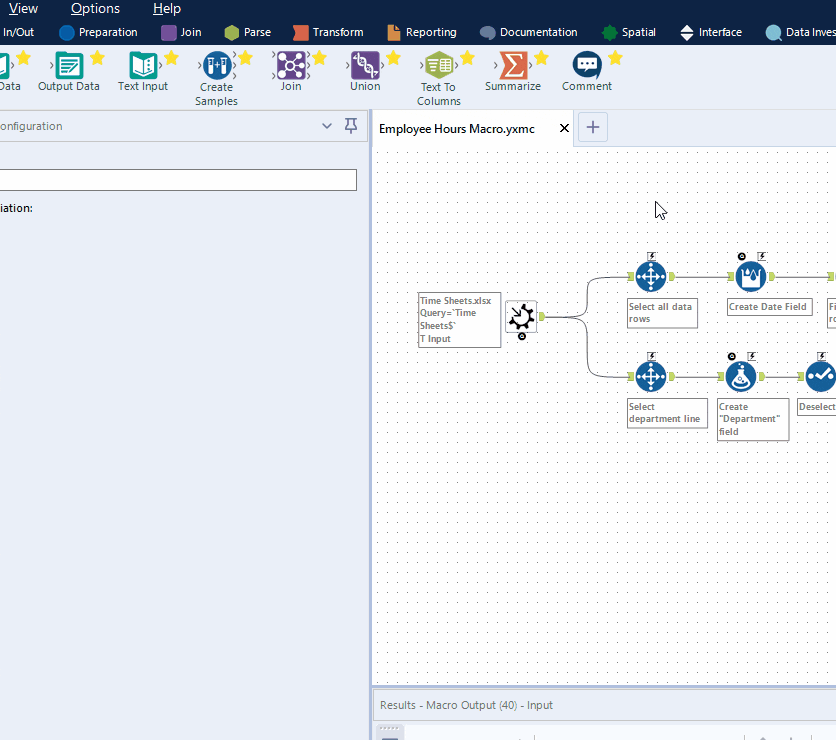Viewport: 836px width, 740px height.
Task: Click the Configuration text input field
Action: tap(178, 180)
